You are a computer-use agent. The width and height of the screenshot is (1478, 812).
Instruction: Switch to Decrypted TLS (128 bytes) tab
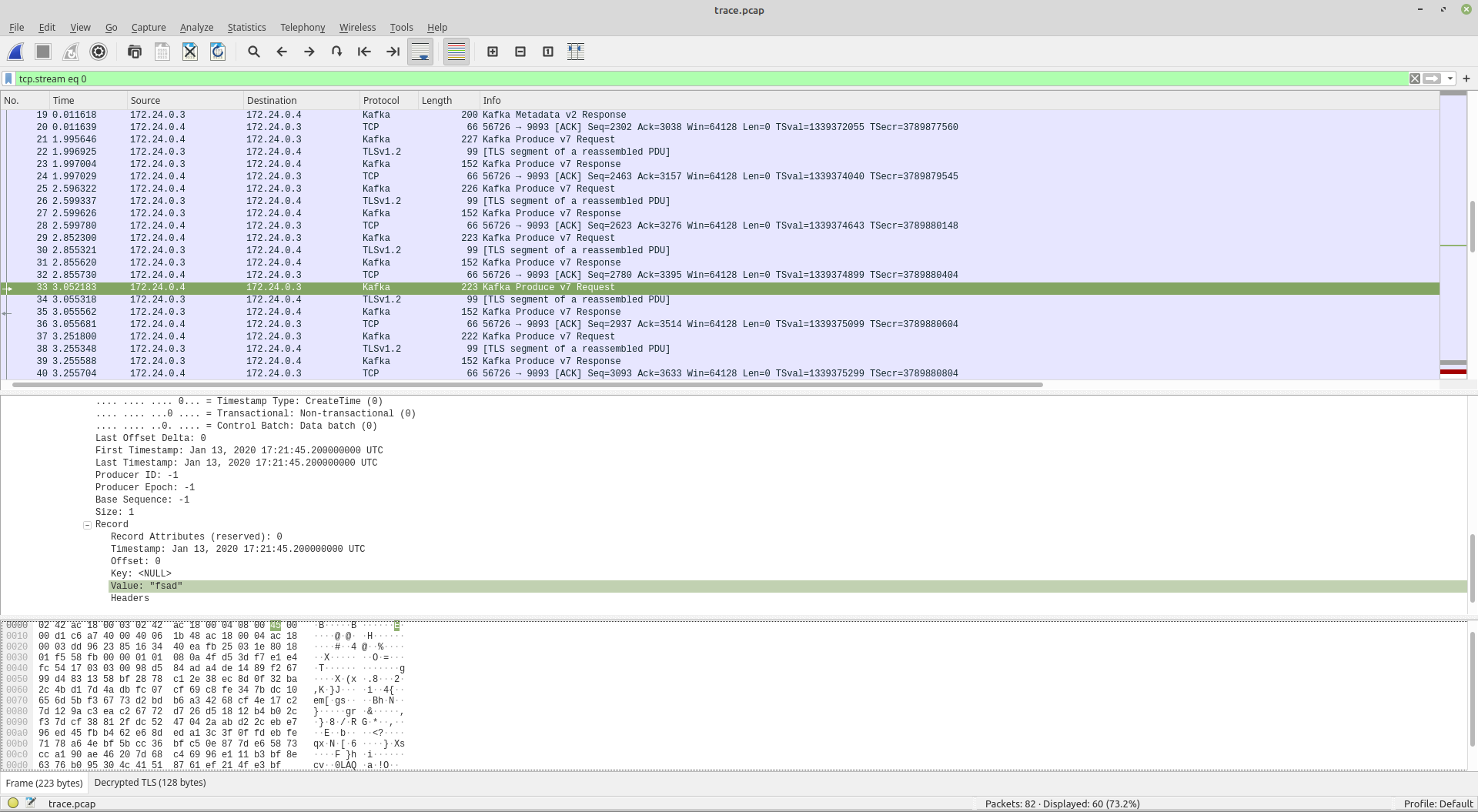[150, 783]
